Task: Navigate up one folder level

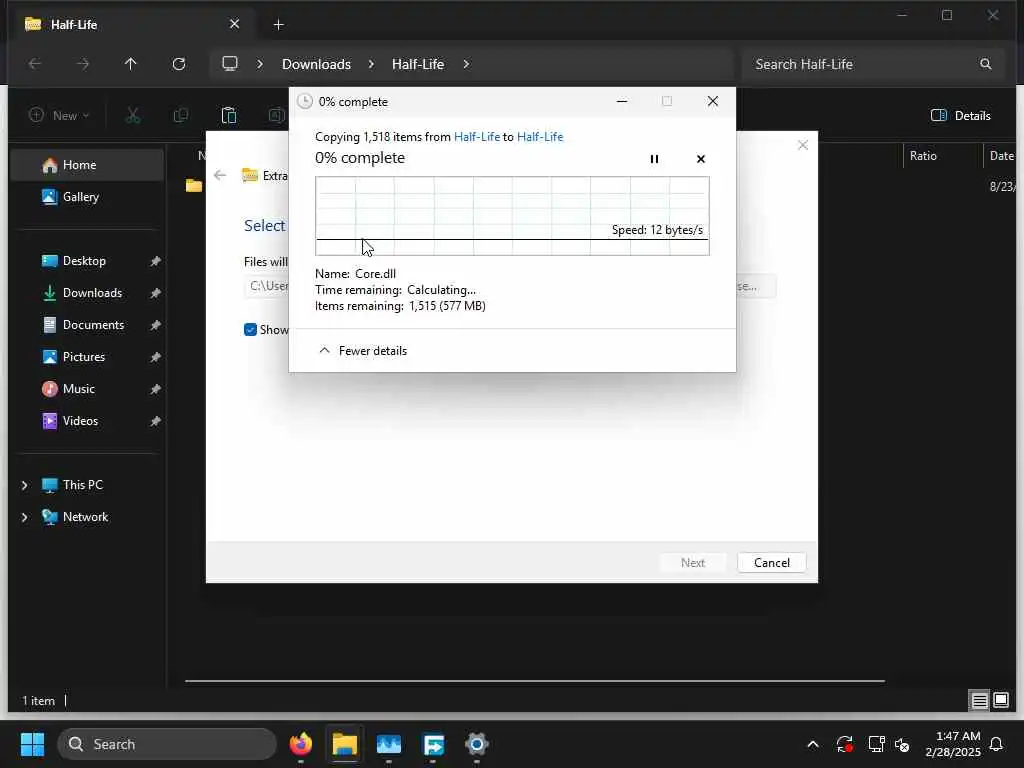Action: tap(131, 64)
